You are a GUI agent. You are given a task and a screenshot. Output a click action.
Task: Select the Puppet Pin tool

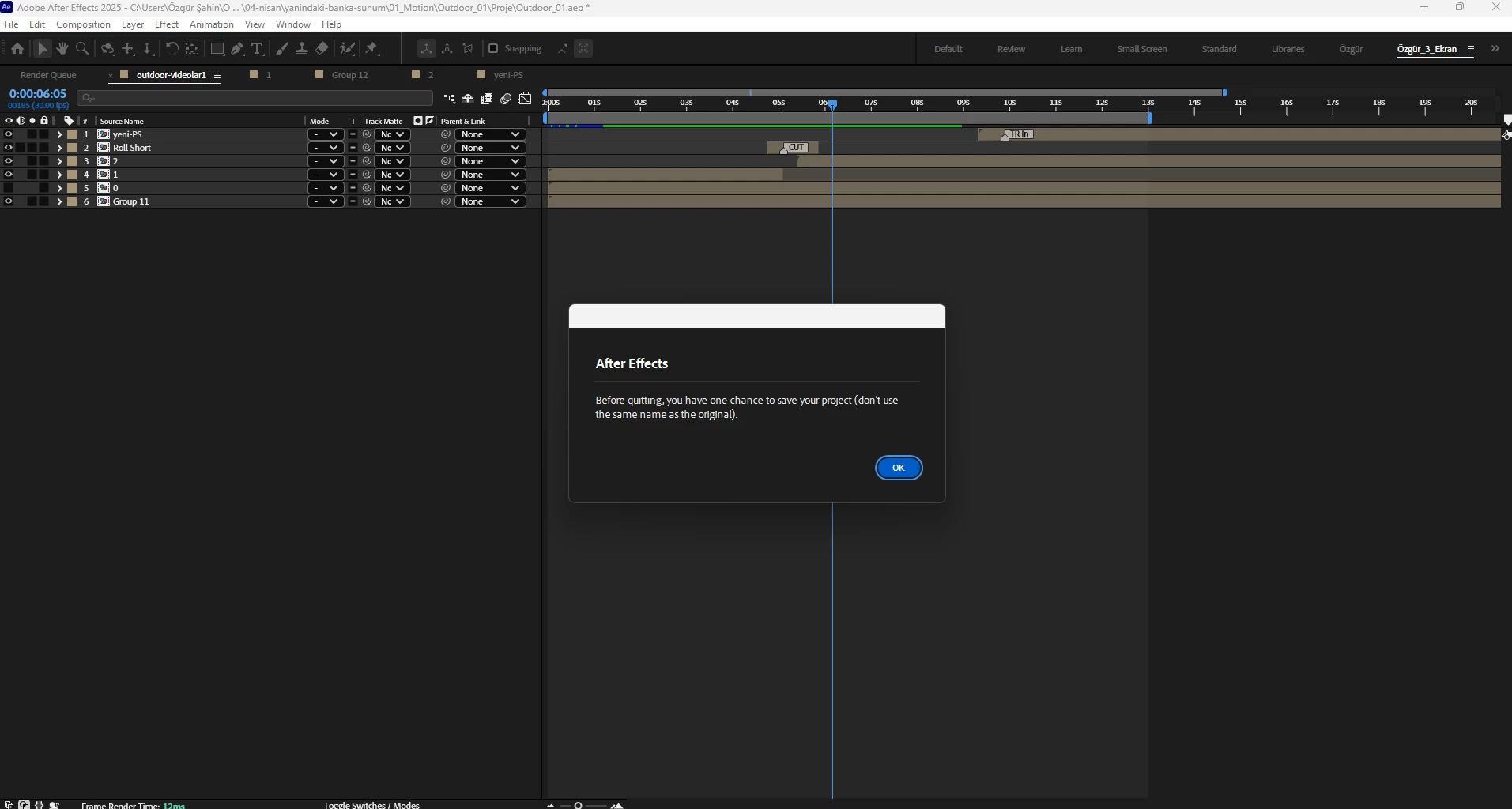point(372,49)
